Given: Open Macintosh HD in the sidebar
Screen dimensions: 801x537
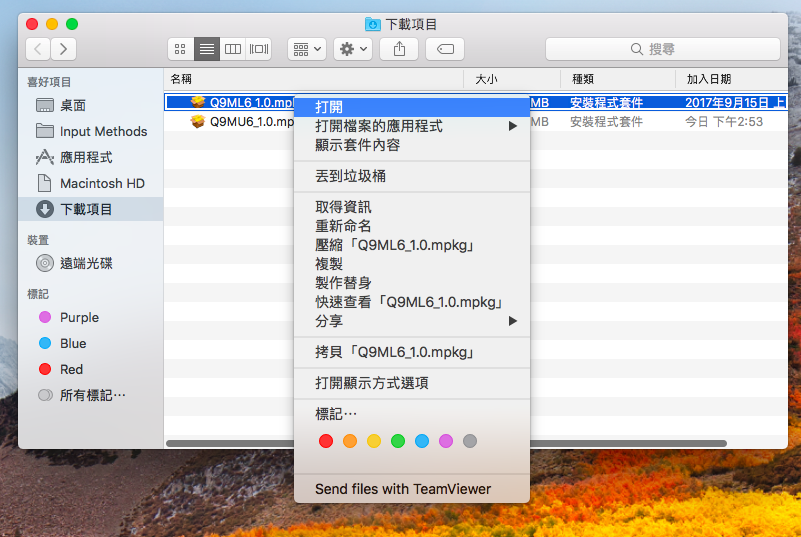Looking at the screenshot, I should (x=91, y=183).
